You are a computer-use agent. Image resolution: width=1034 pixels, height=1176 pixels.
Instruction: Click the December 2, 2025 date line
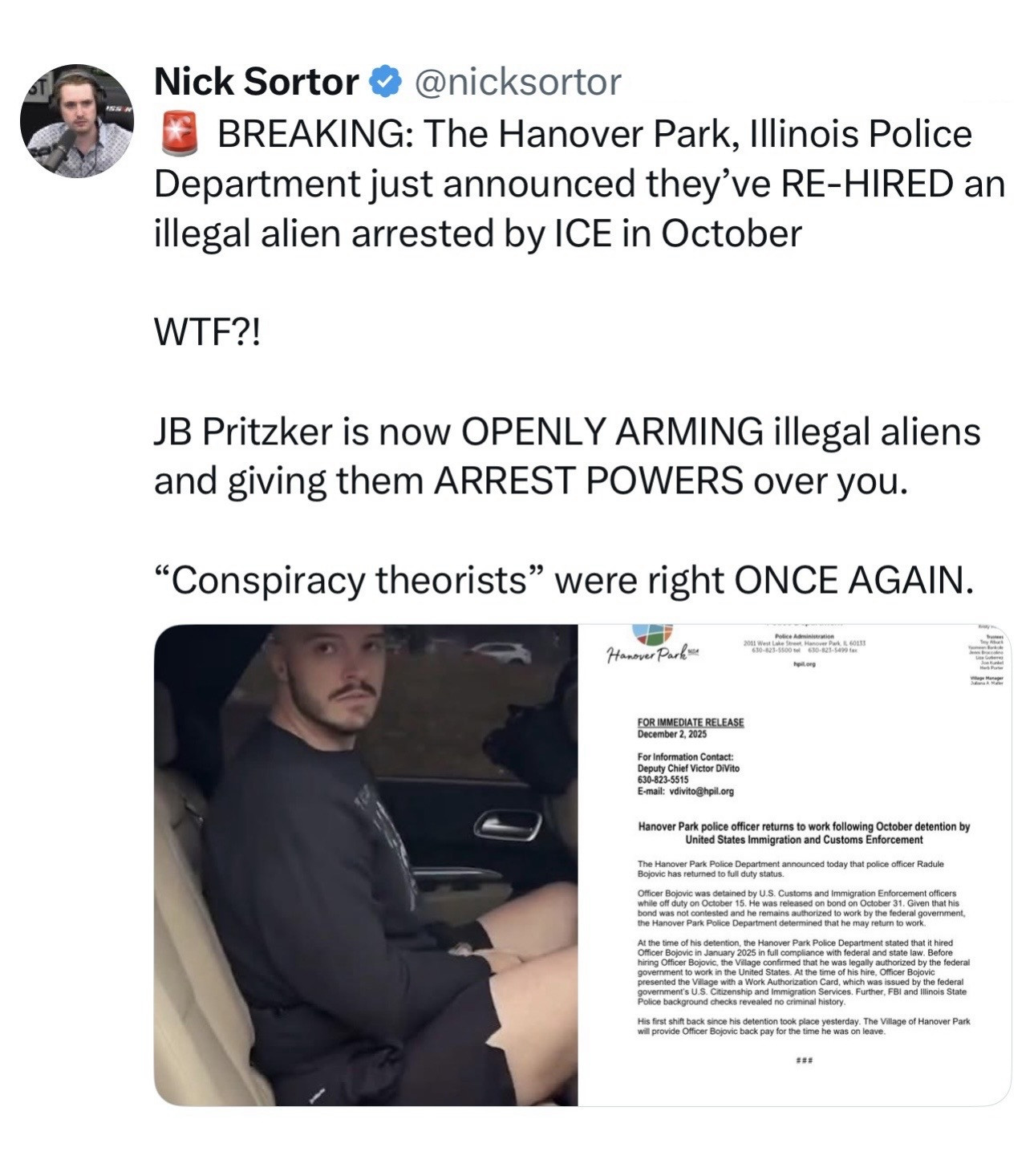[x=672, y=734]
